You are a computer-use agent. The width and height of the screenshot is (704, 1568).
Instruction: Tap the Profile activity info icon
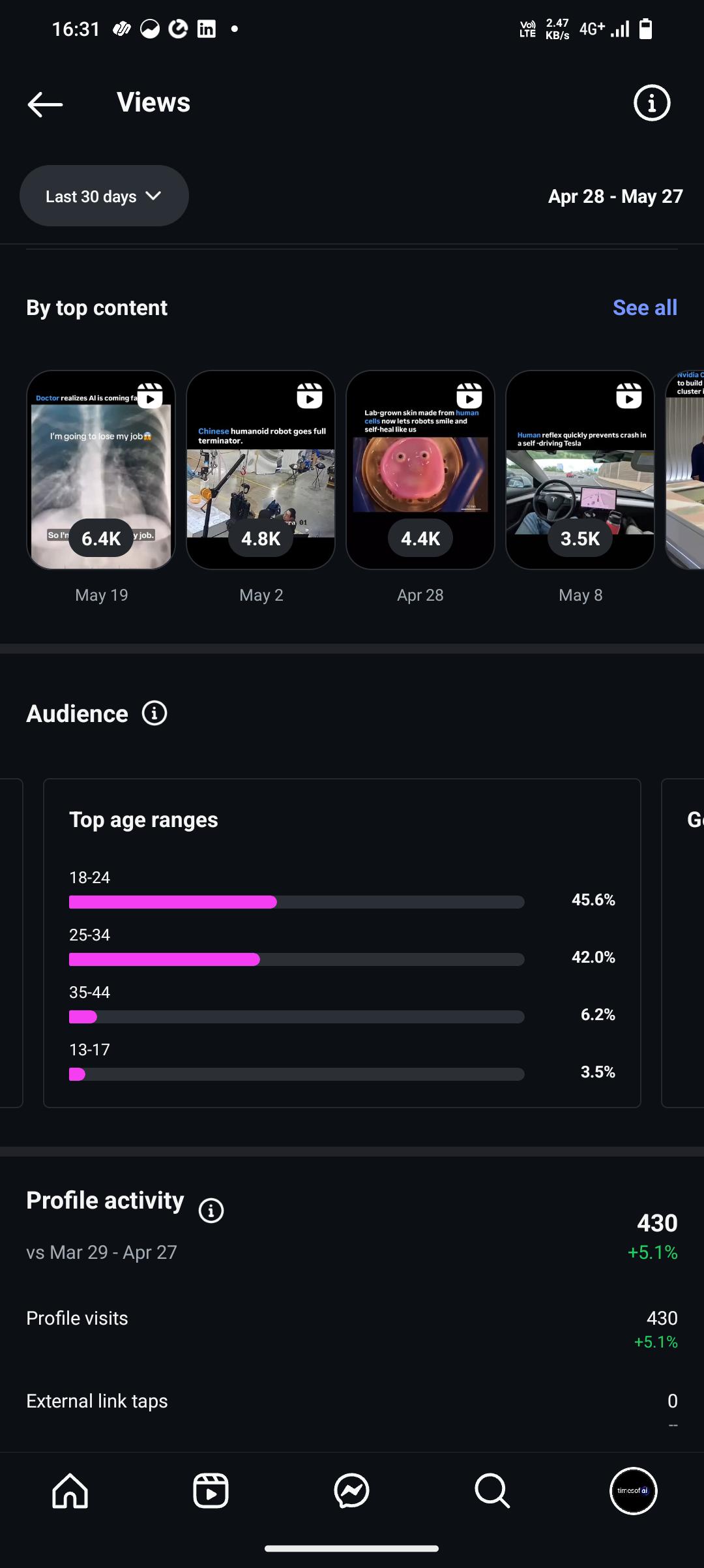(211, 1211)
